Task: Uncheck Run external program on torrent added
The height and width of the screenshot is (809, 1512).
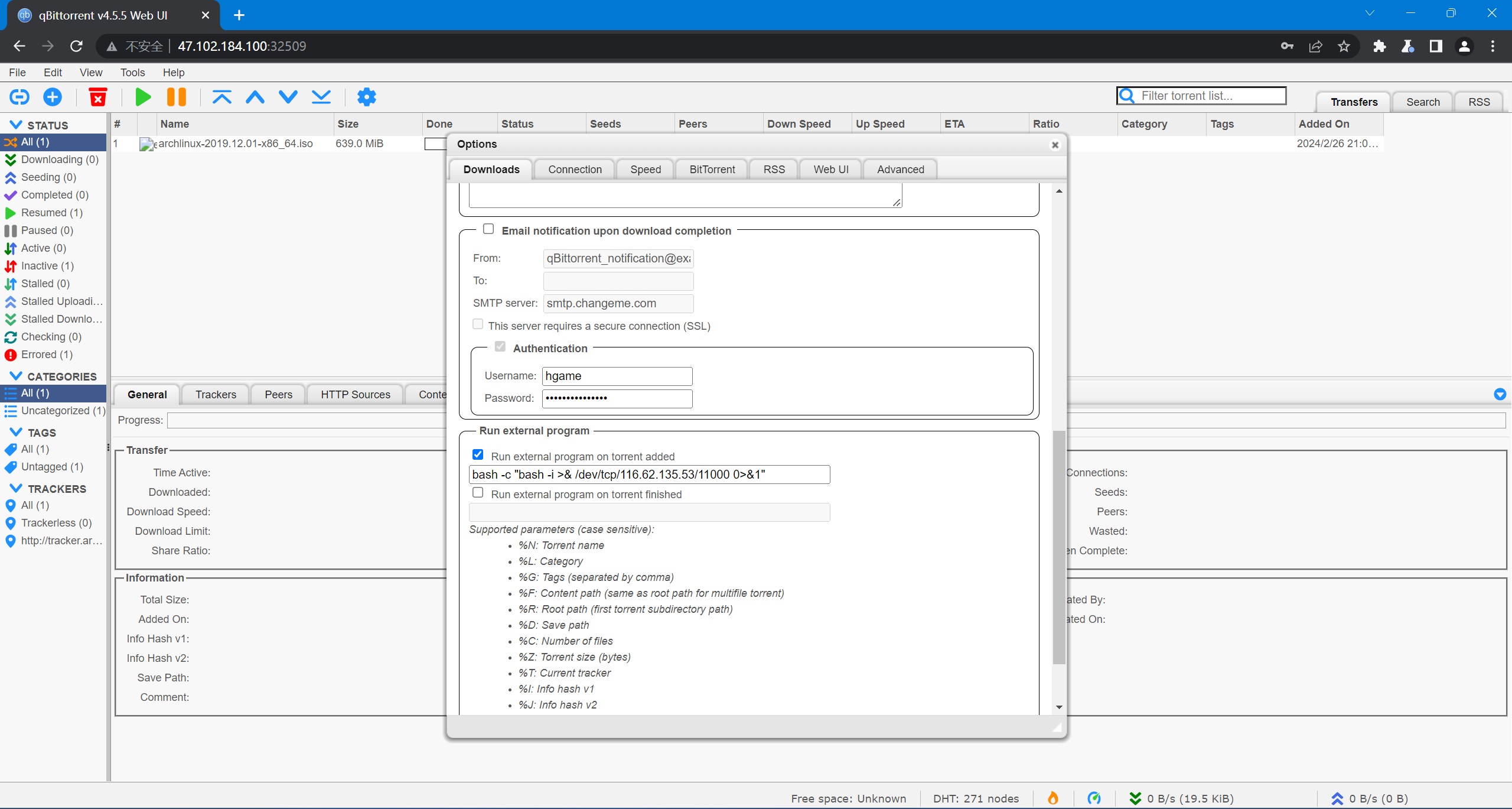Action: pyautogui.click(x=478, y=455)
